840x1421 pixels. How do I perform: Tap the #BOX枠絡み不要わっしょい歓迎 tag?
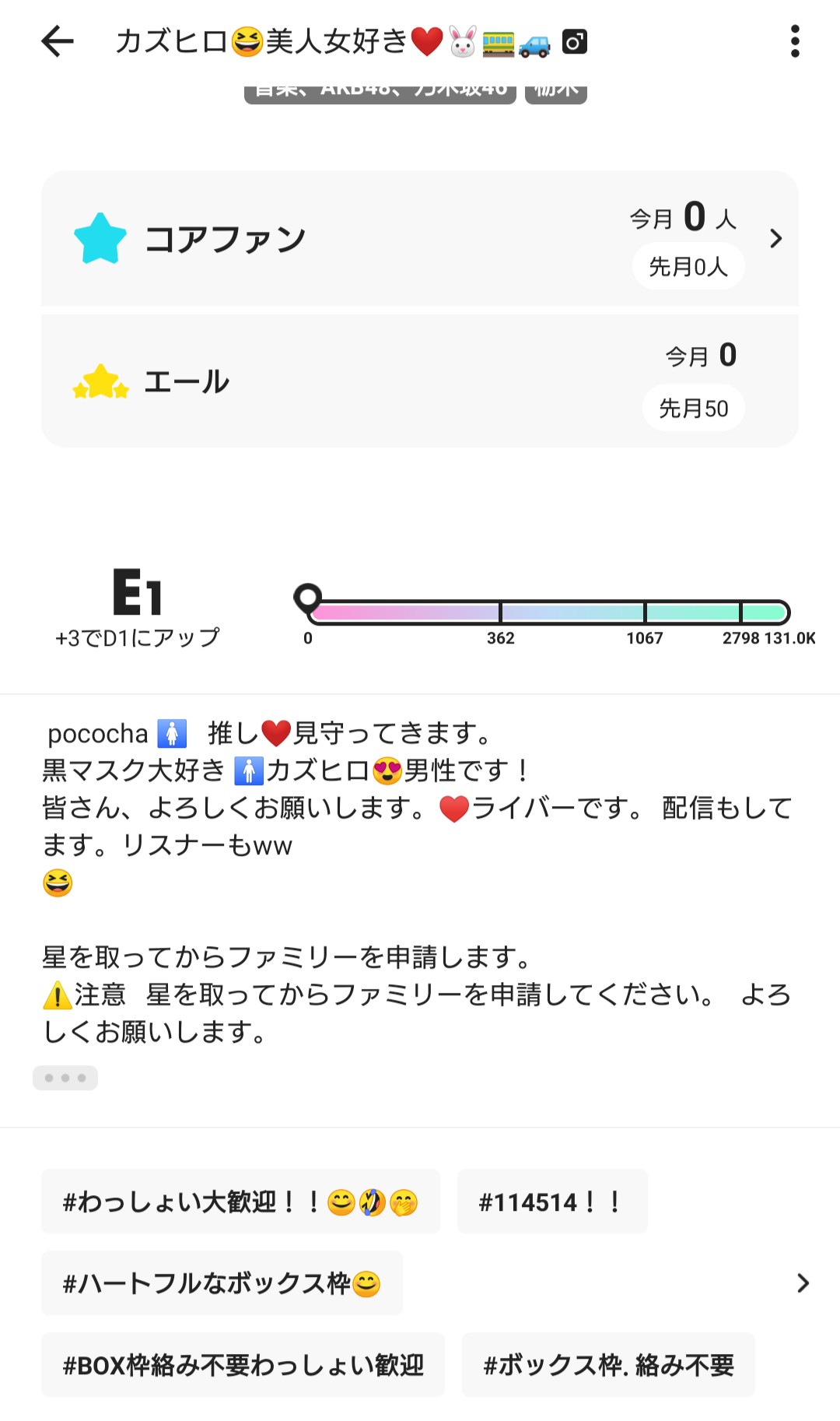[243, 1365]
